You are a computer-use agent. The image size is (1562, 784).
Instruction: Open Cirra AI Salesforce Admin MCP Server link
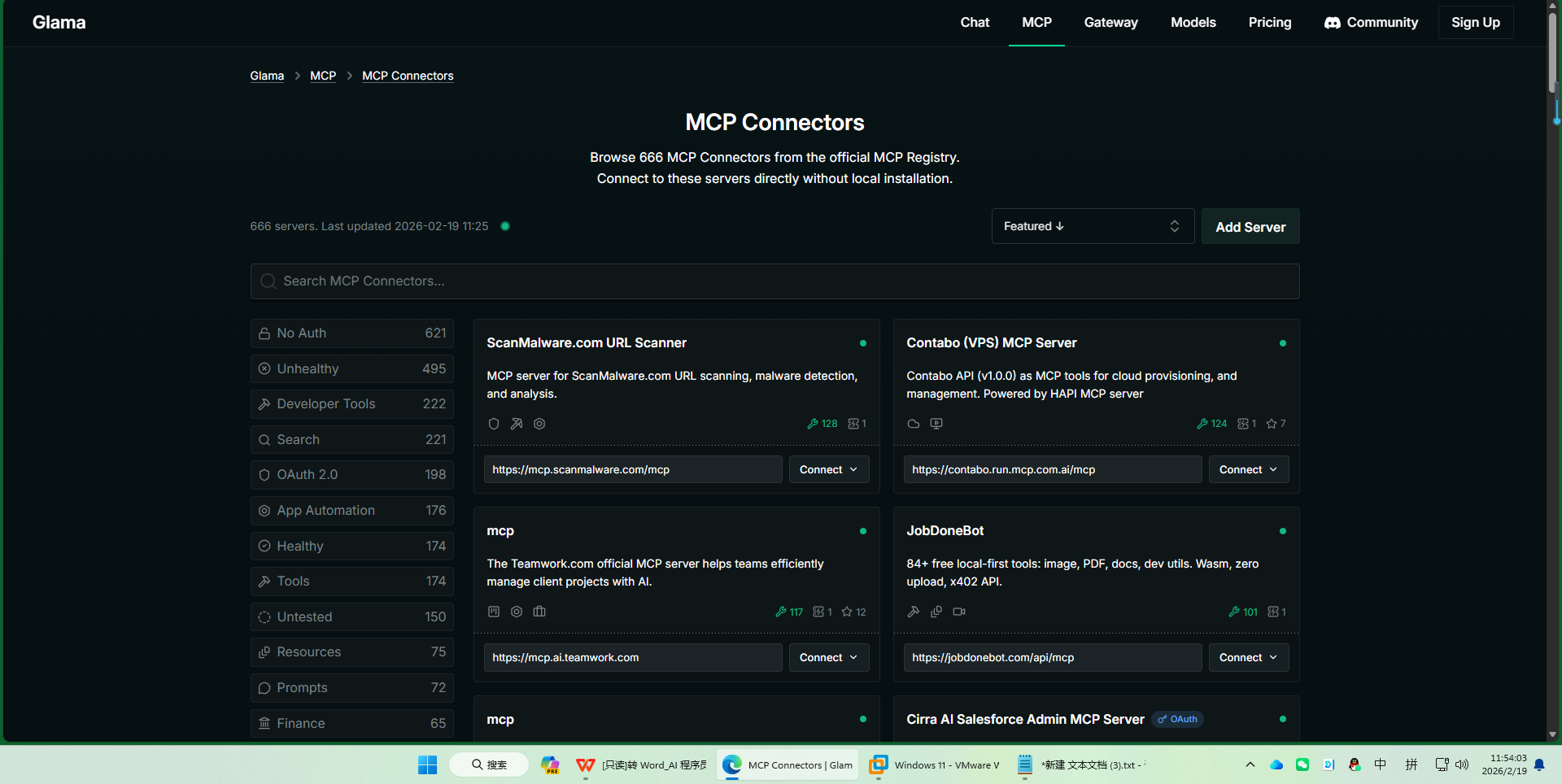pos(1025,720)
